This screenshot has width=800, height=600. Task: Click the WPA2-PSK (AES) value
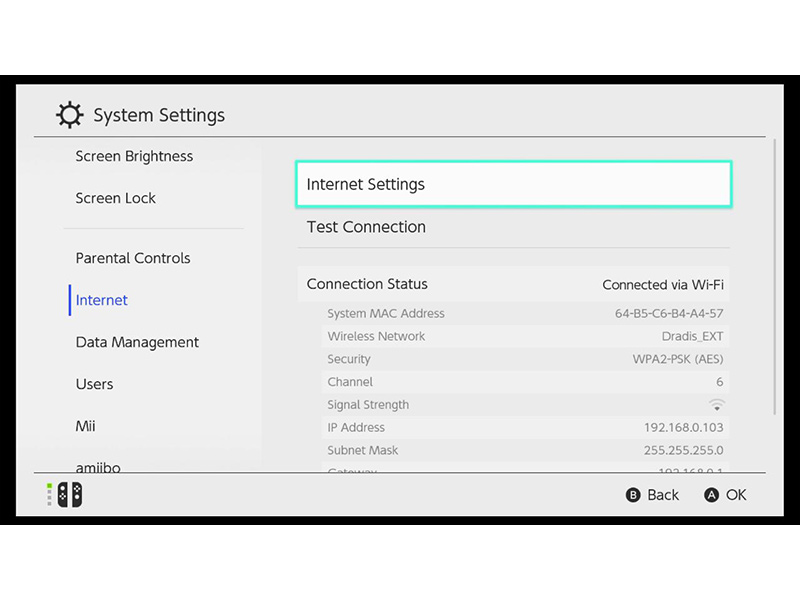pyautogui.click(x=678, y=359)
